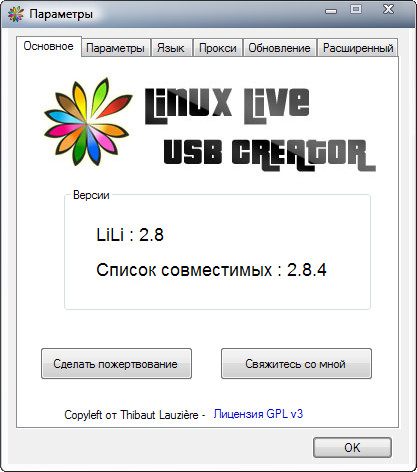Click the Сделать пожертвование button

116,364
